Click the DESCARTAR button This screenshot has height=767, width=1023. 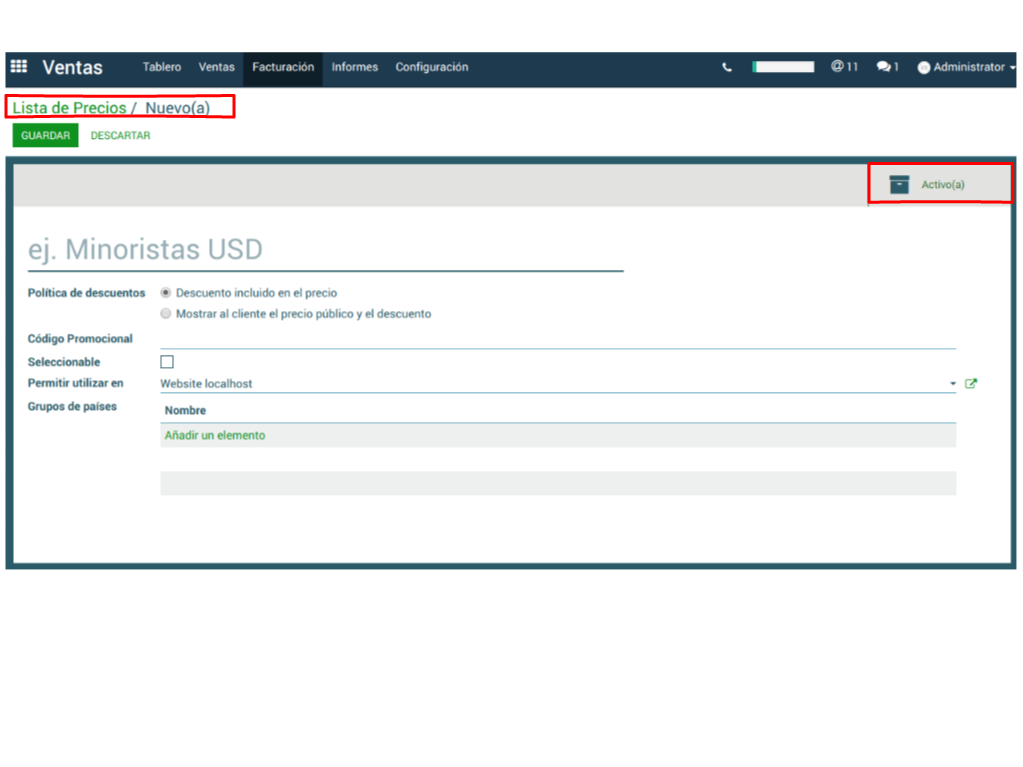(120, 136)
